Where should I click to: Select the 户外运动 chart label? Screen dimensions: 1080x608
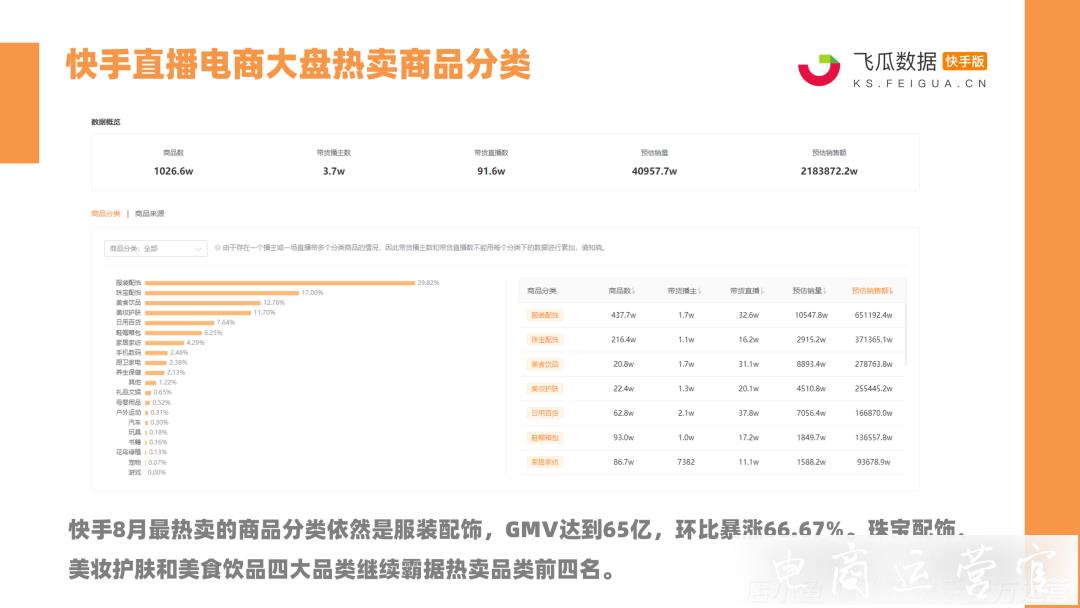coord(128,412)
